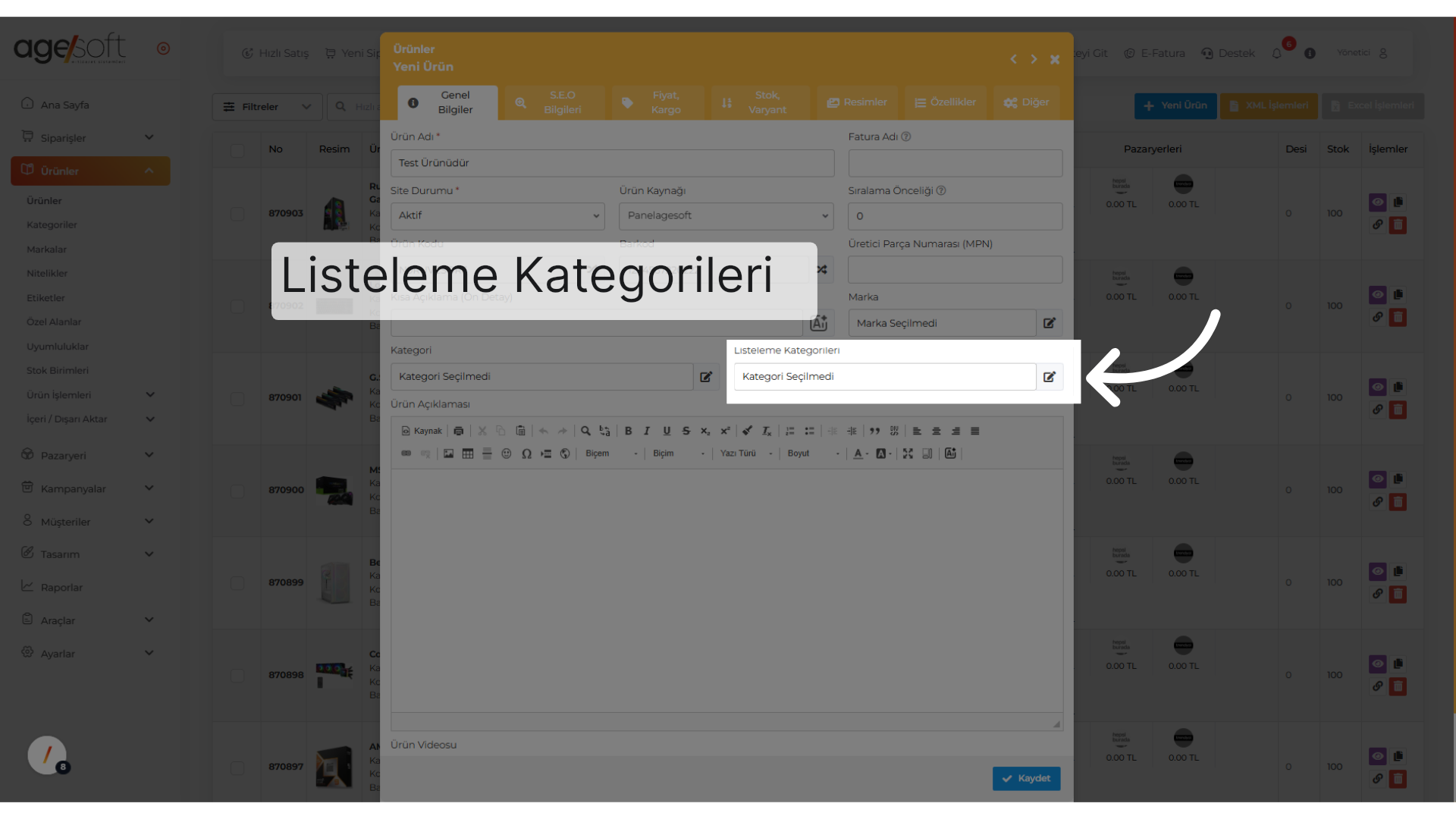Expand the Siparişler sidebar menu
The height and width of the screenshot is (819, 1456).
click(x=90, y=138)
